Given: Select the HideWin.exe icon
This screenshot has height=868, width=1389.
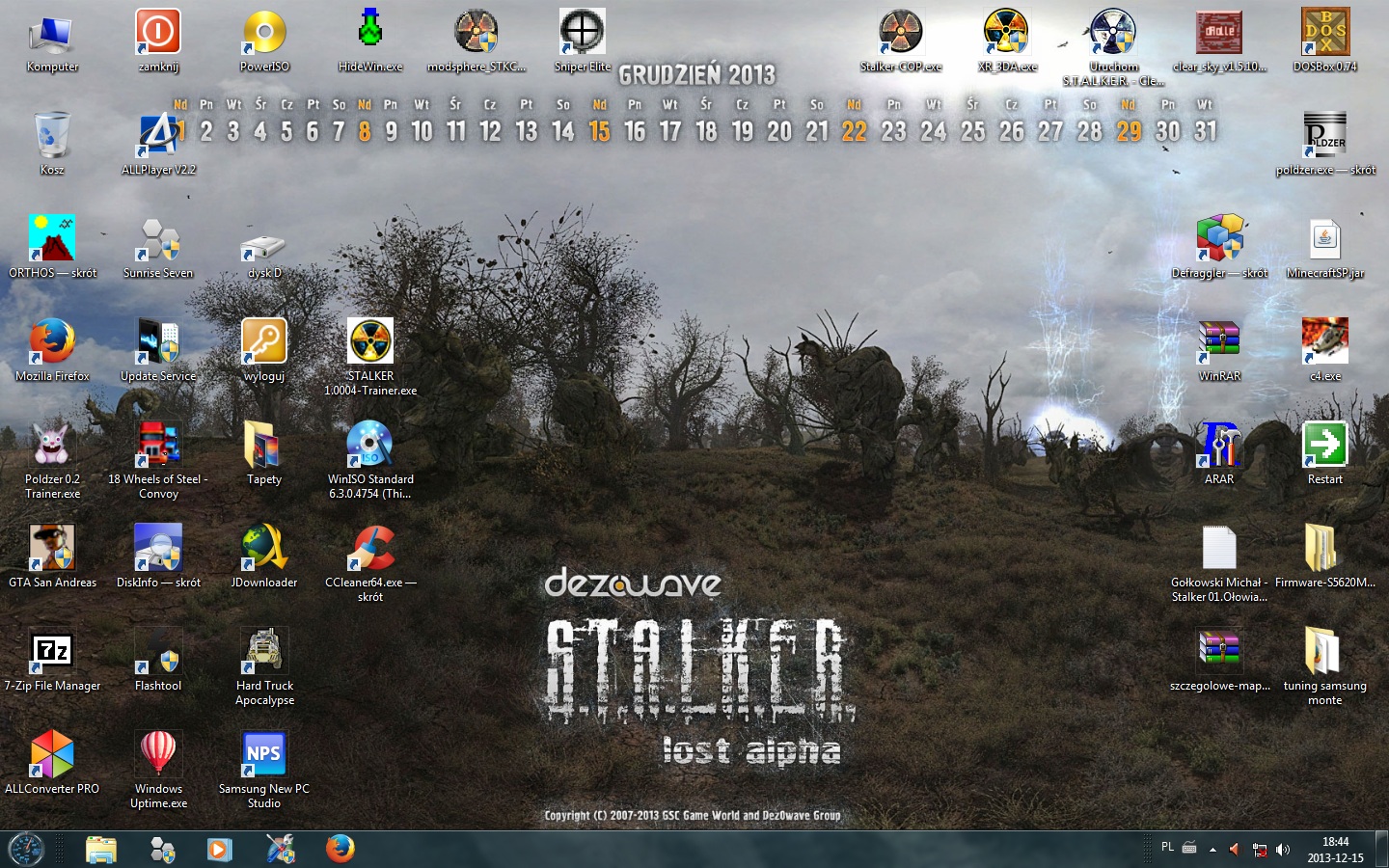Looking at the screenshot, I should click(370, 41).
